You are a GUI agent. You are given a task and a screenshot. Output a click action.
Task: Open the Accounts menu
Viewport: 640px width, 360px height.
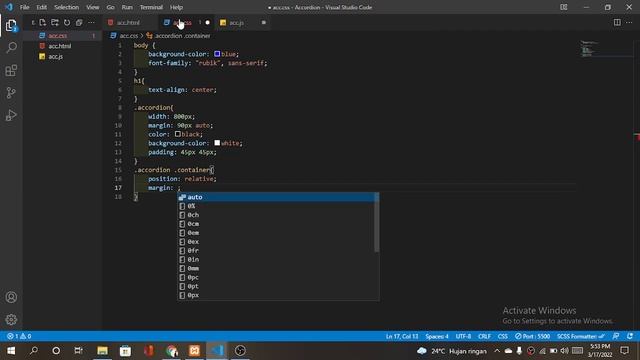11,297
